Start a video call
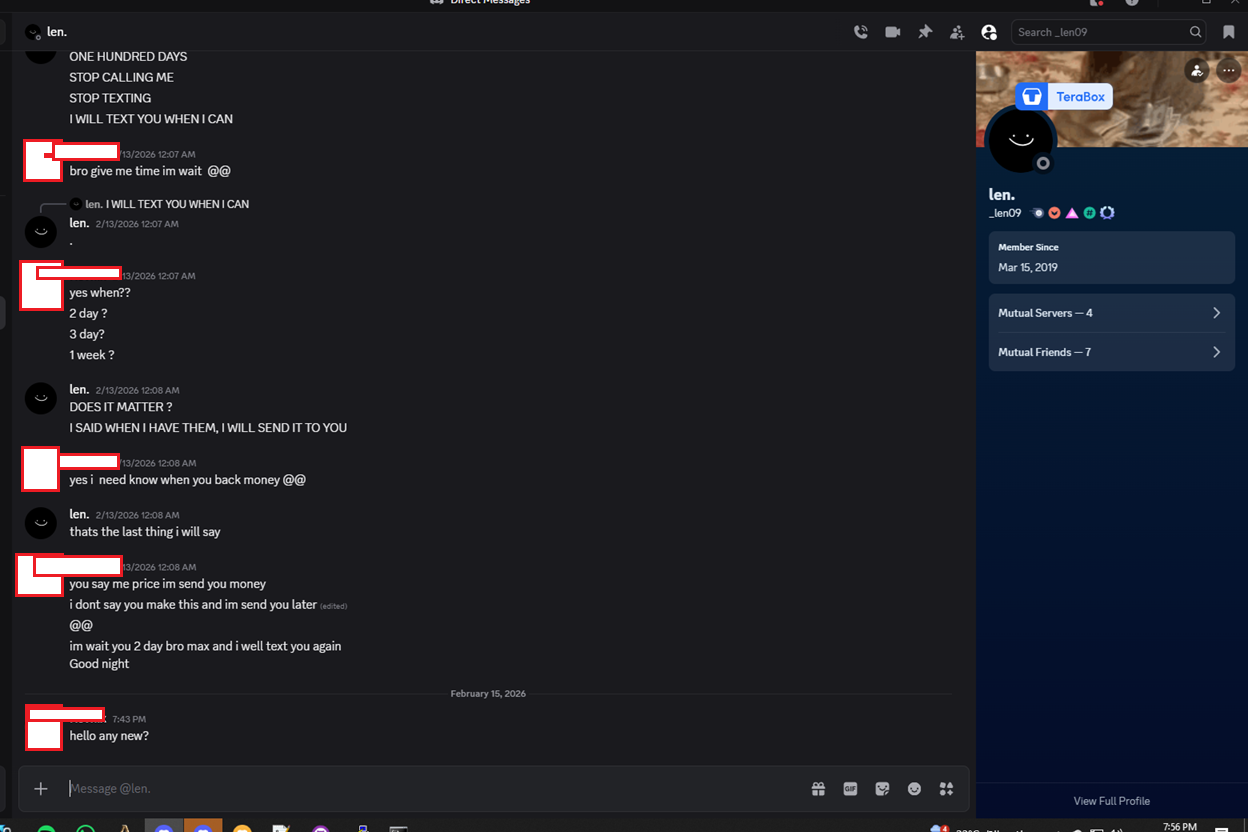Image resolution: width=1248 pixels, height=832 pixels. [892, 31]
